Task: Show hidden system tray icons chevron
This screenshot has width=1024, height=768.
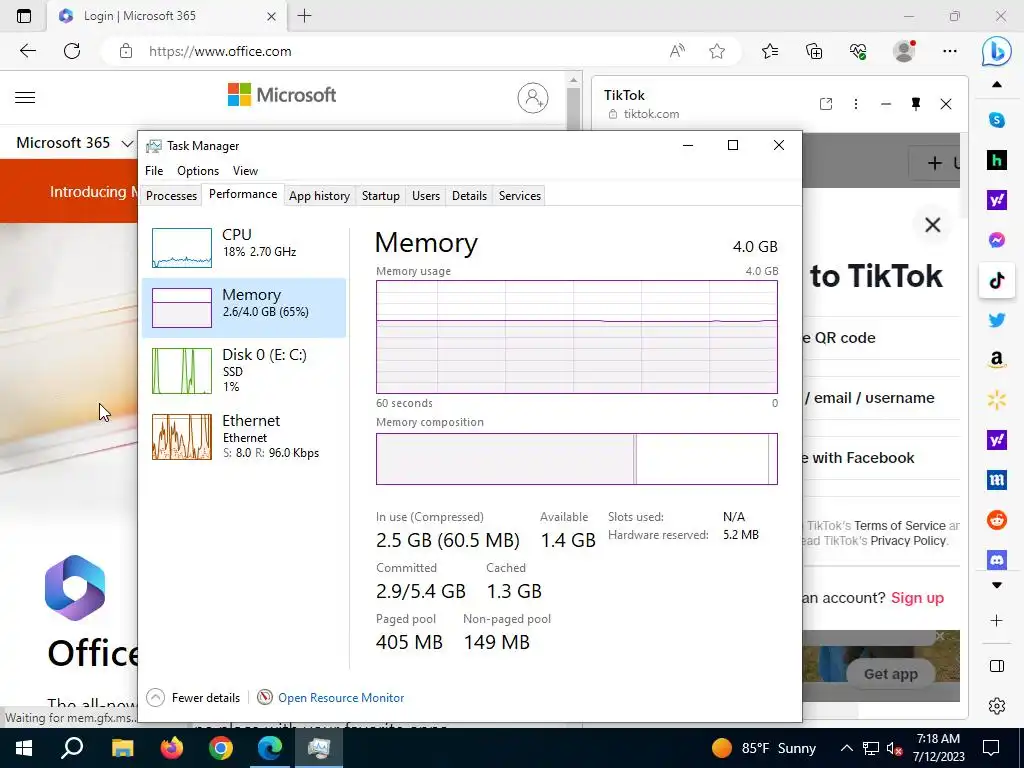Action: point(846,748)
